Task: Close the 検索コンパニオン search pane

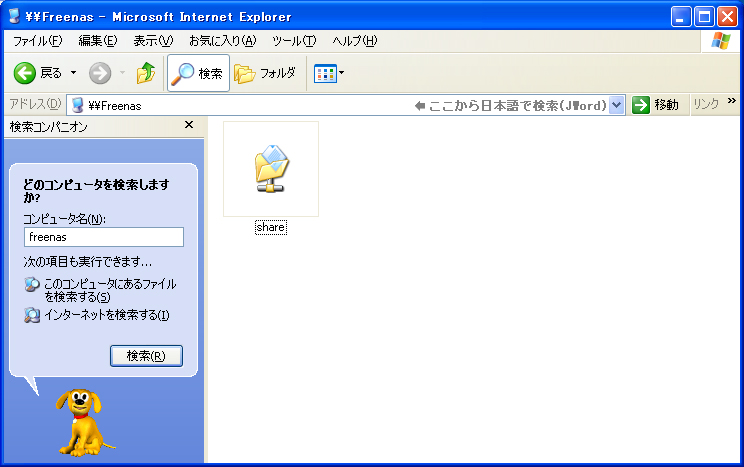Action: [x=189, y=125]
